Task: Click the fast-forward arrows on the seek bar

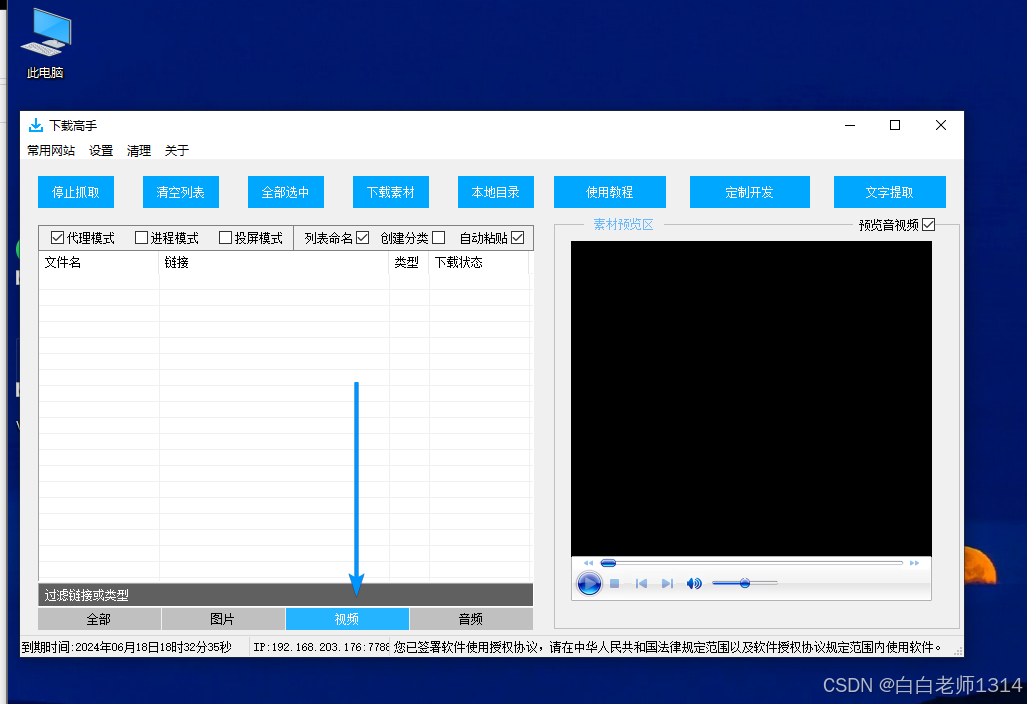Action: point(914,563)
